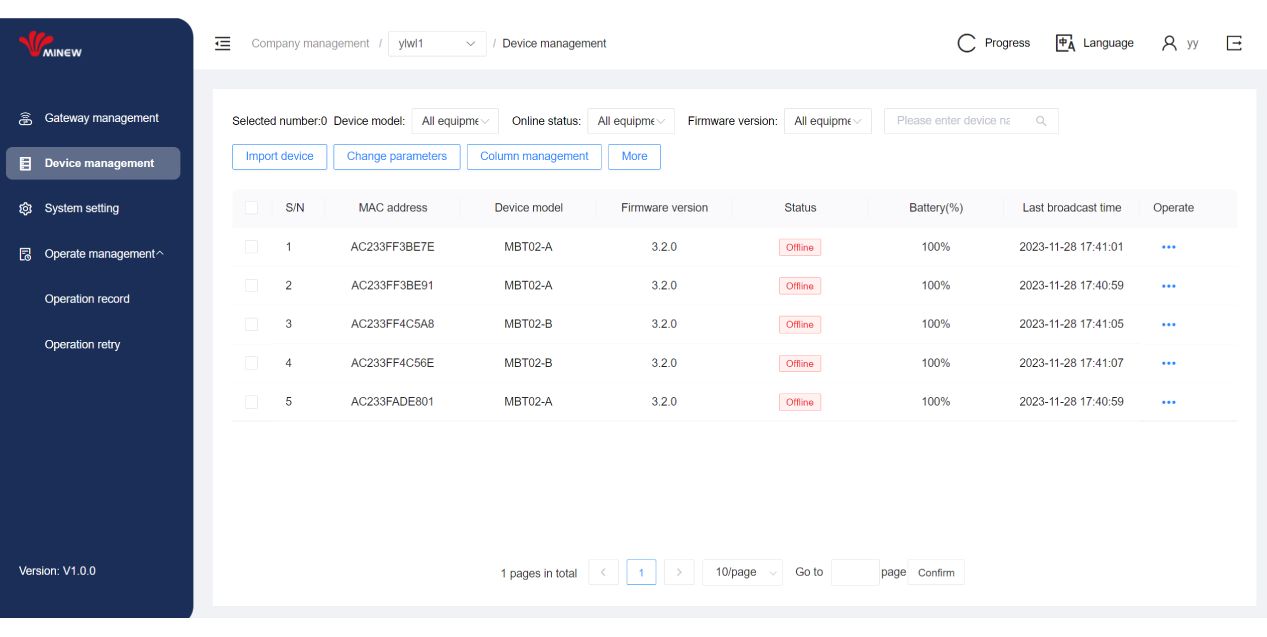1267x637 pixels.
Task: Click the logout icon in the header
Action: (1234, 43)
